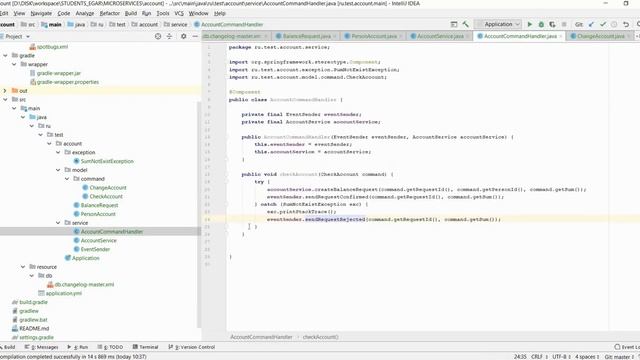This screenshot has height=360, width=640.
Task: Open the Tools menu
Action: click(163, 13)
